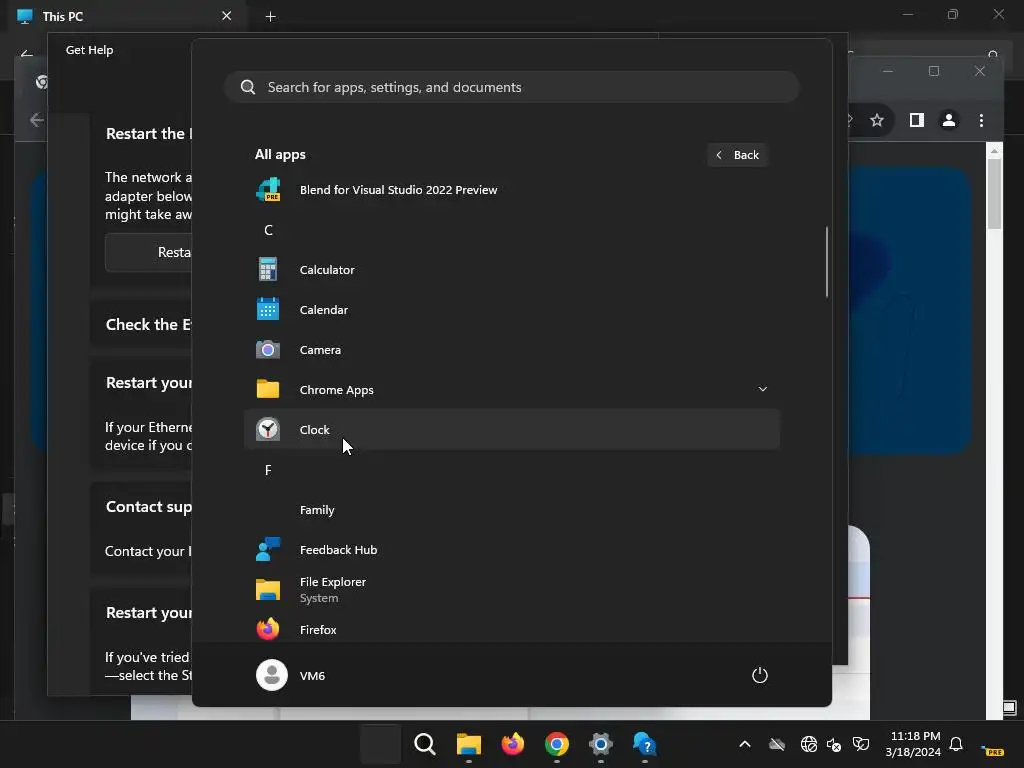Open Settings gear on taskbar
The height and width of the screenshot is (768, 1024).
click(600, 744)
